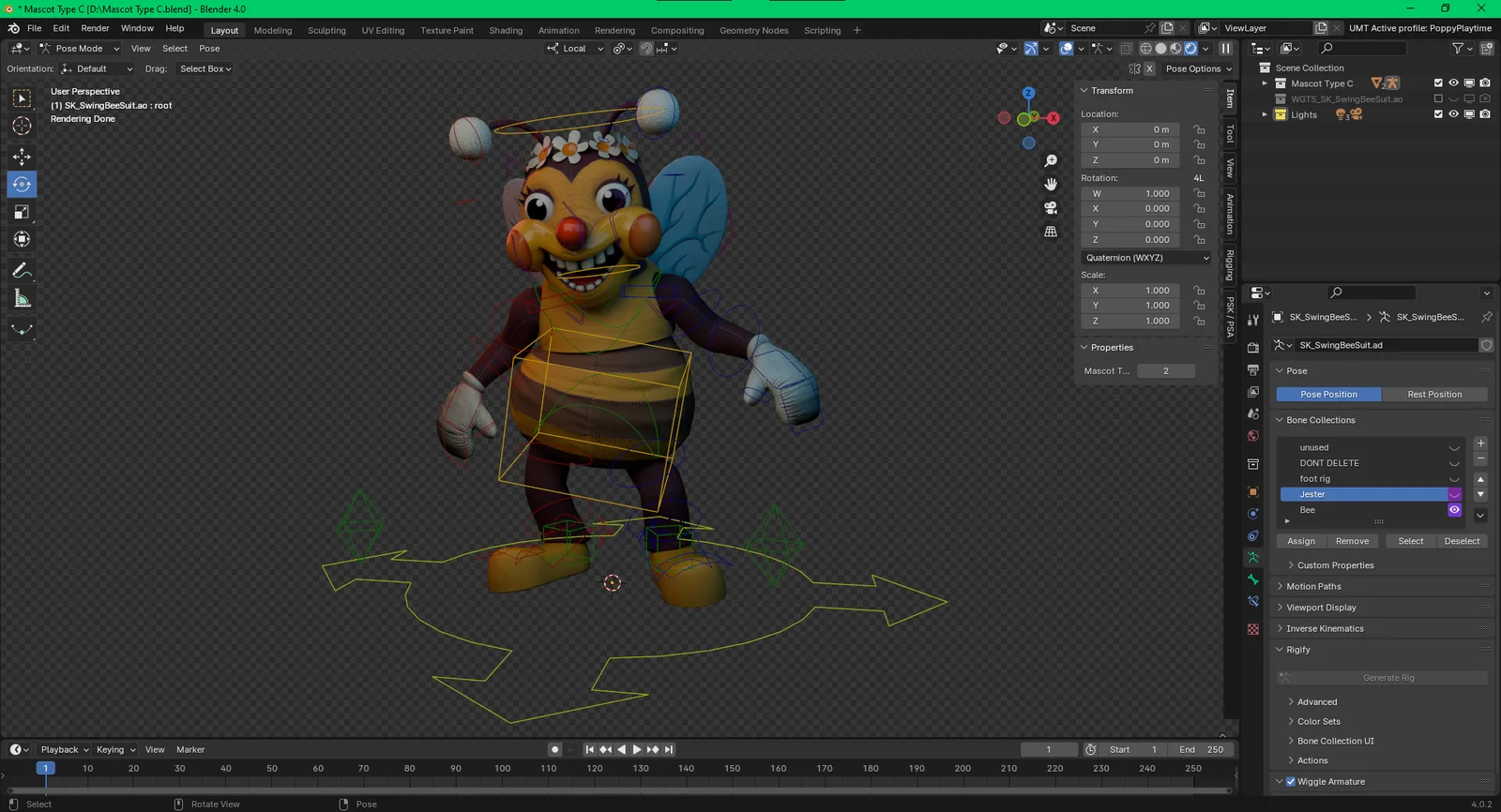Uncheck the Wiggle Armature checkbox
The width and height of the screenshot is (1501, 812).
1291,782
